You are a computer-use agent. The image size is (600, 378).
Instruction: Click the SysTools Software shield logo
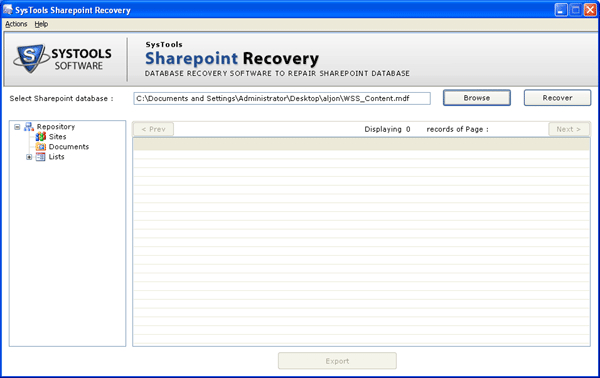[31, 58]
